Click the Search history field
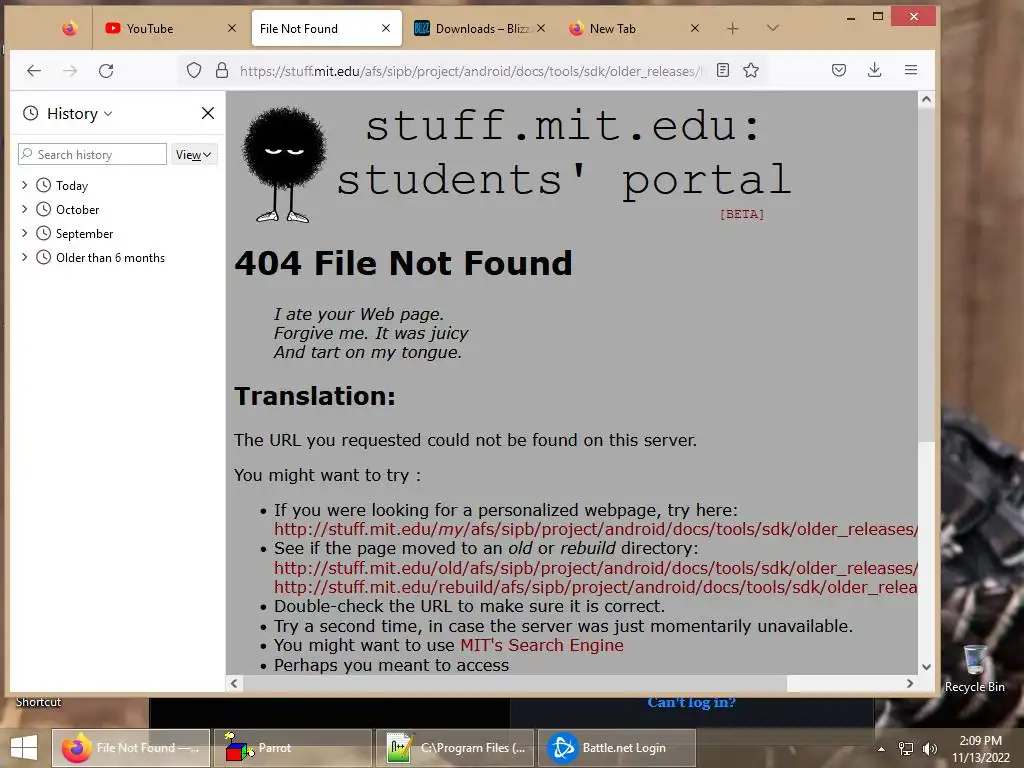 tap(93, 154)
